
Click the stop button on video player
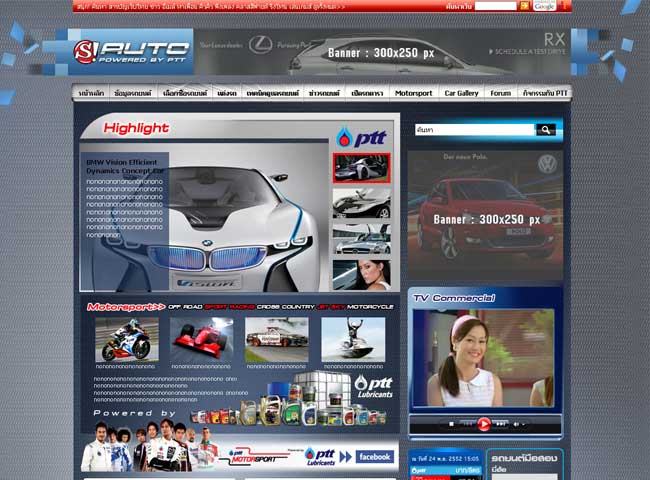451,423
